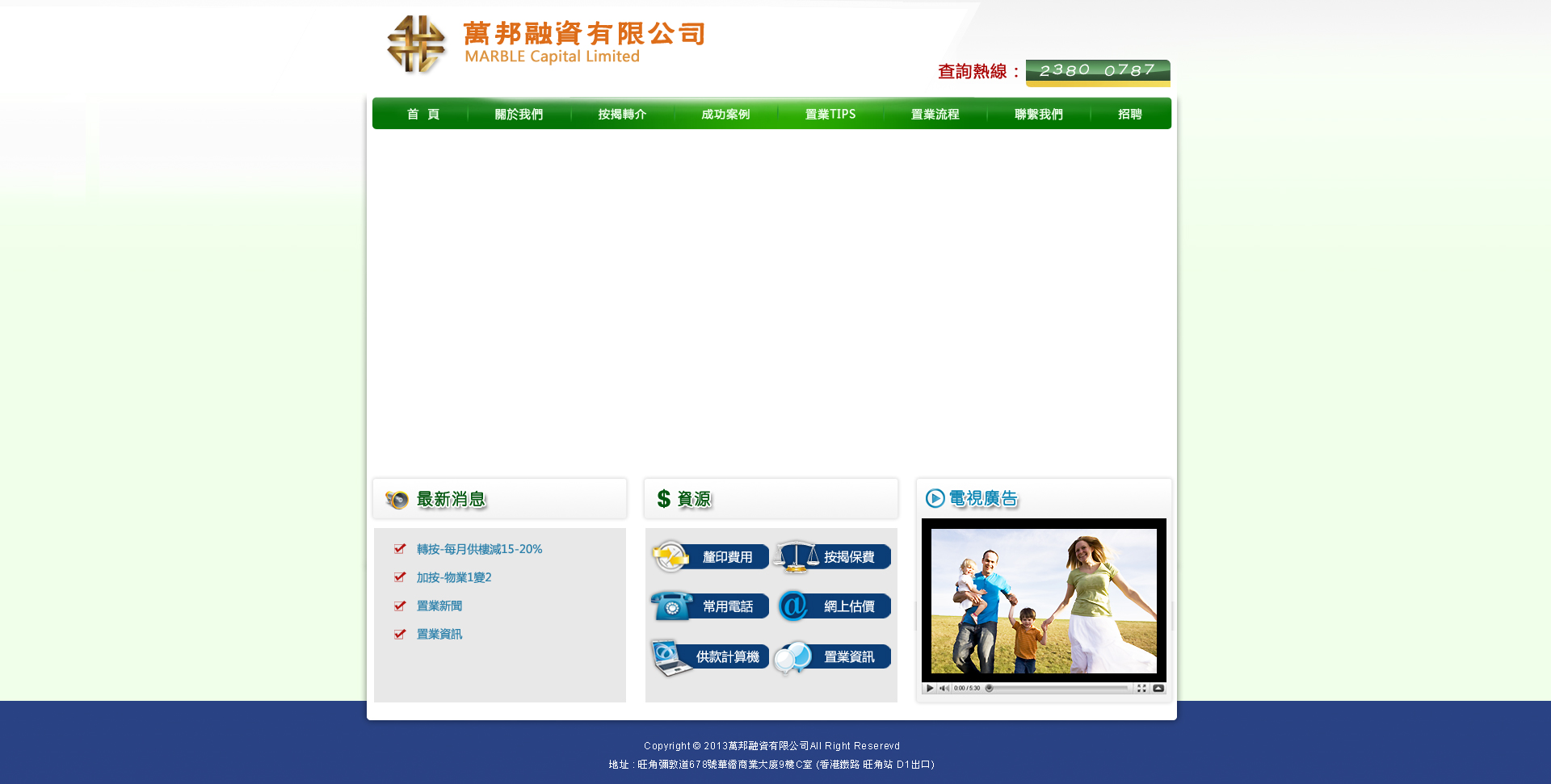Open the 釐印費用 stamp duty resource
1551x784 pixels.
711,557
